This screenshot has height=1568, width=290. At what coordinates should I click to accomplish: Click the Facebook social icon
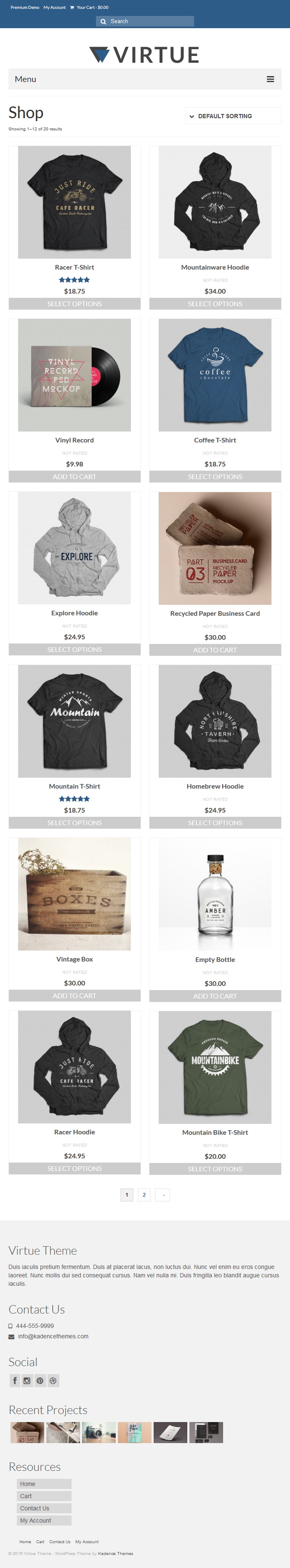(15, 1380)
